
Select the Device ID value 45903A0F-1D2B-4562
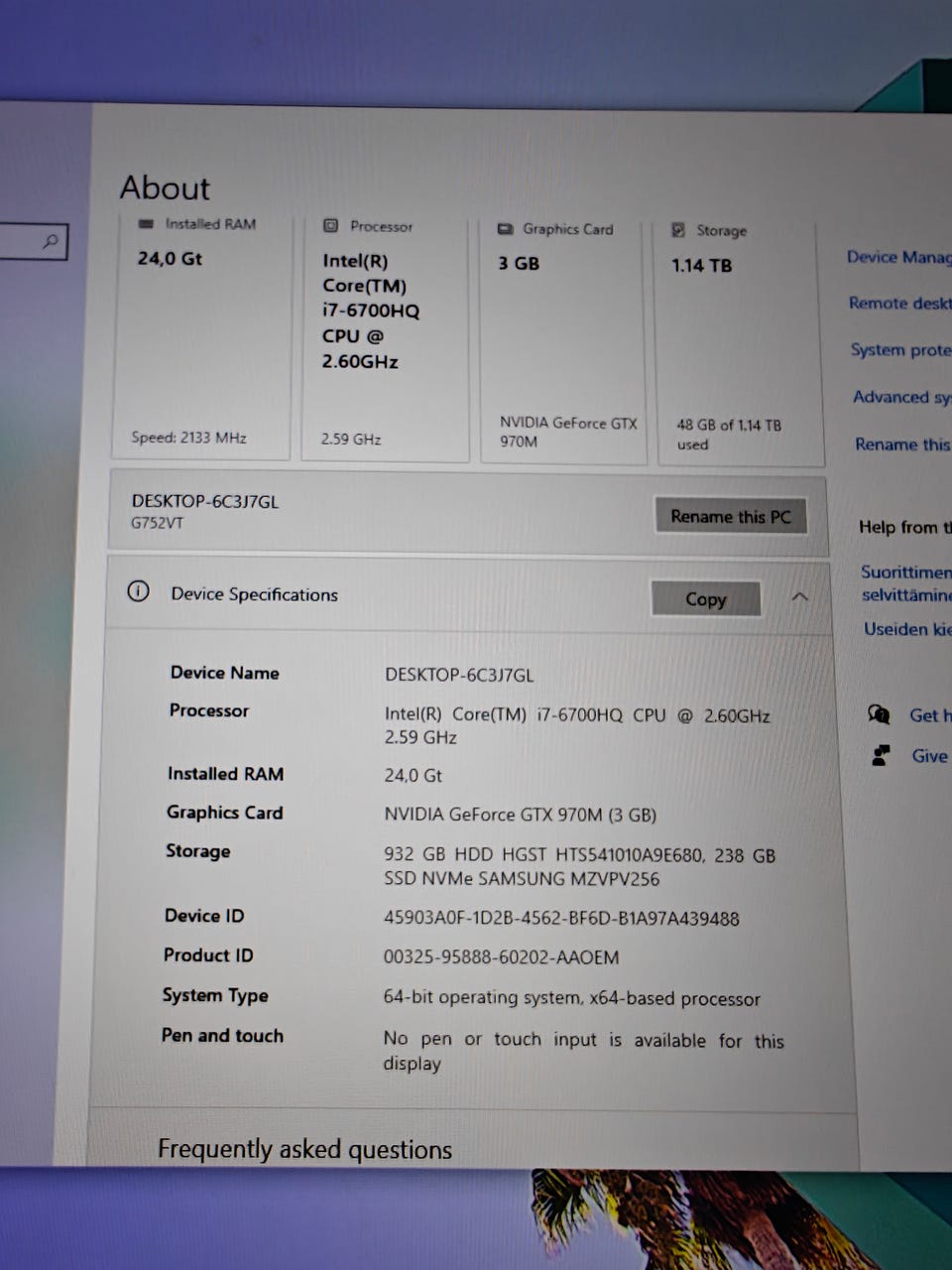pyautogui.click(x=561, y=919)
